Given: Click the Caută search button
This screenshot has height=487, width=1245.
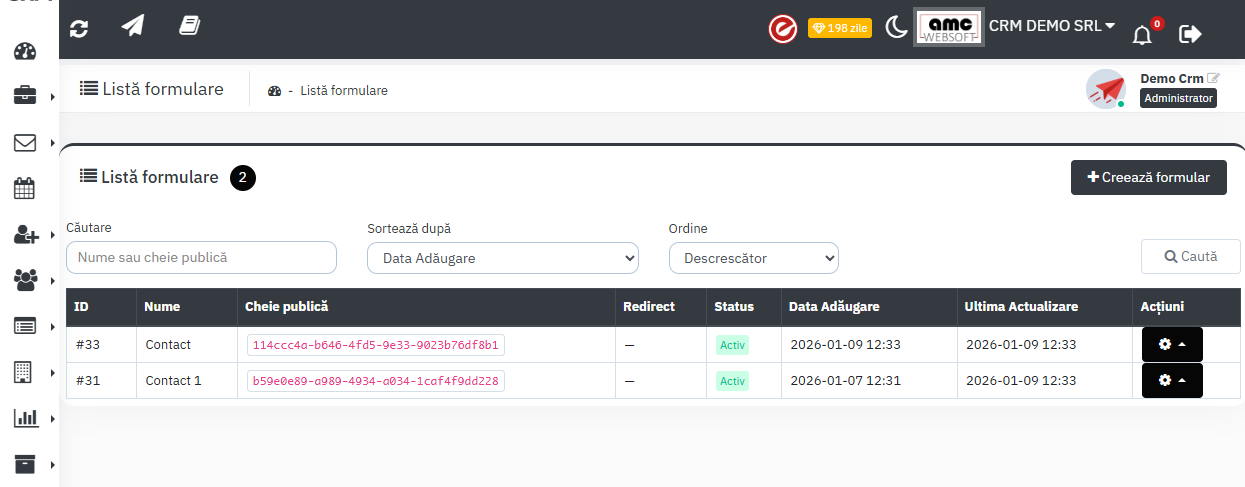Looking at the screenshot, I should pos(1190,256).
